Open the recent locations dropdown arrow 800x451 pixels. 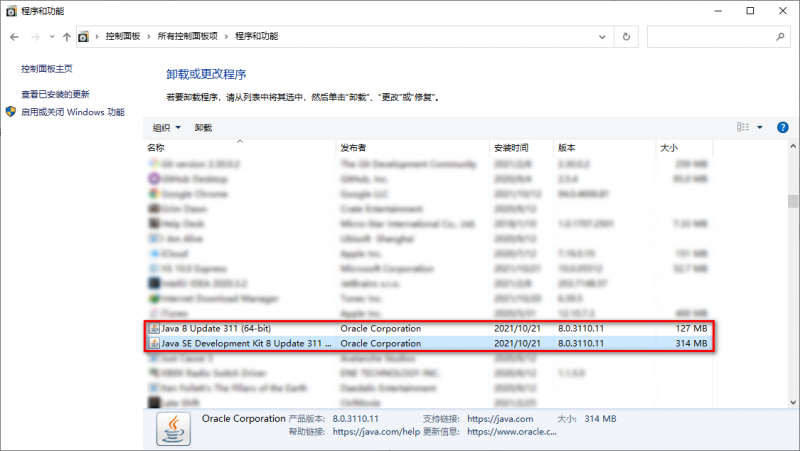52,37
